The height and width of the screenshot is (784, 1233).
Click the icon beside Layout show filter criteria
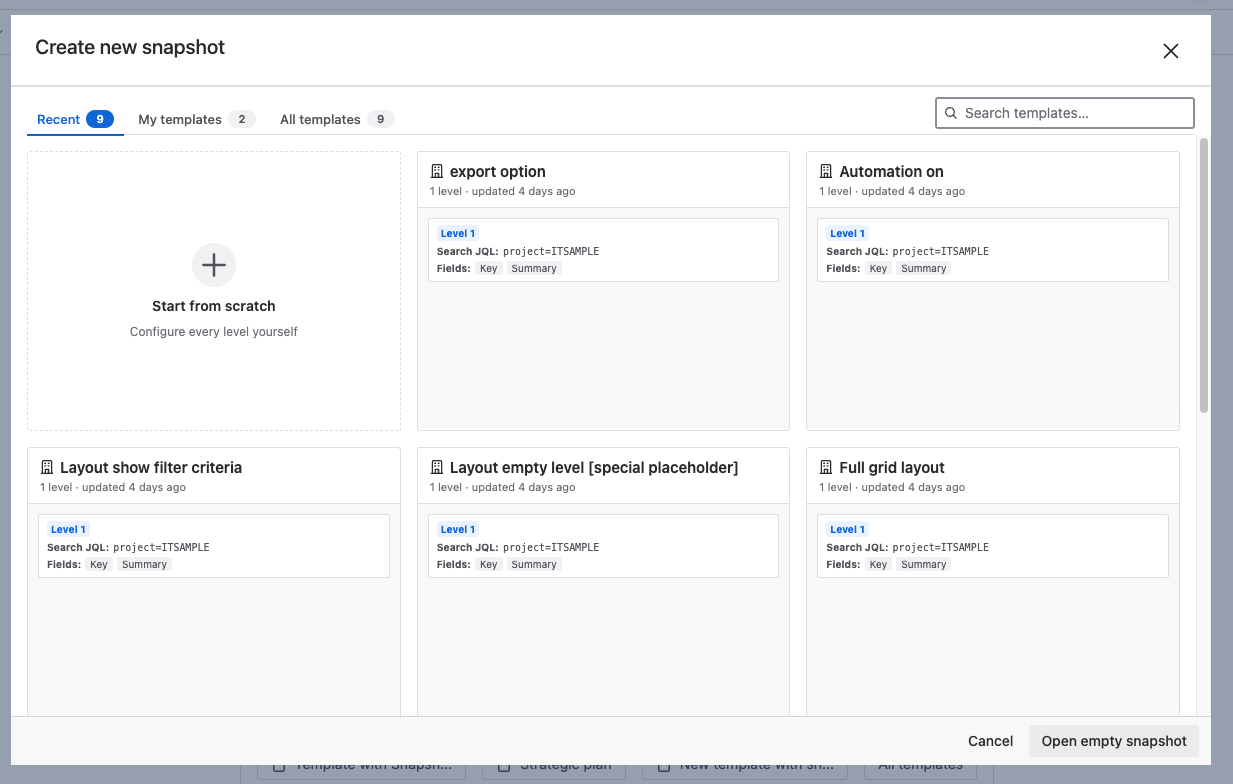pyautogui.click(x=47, y=468)
